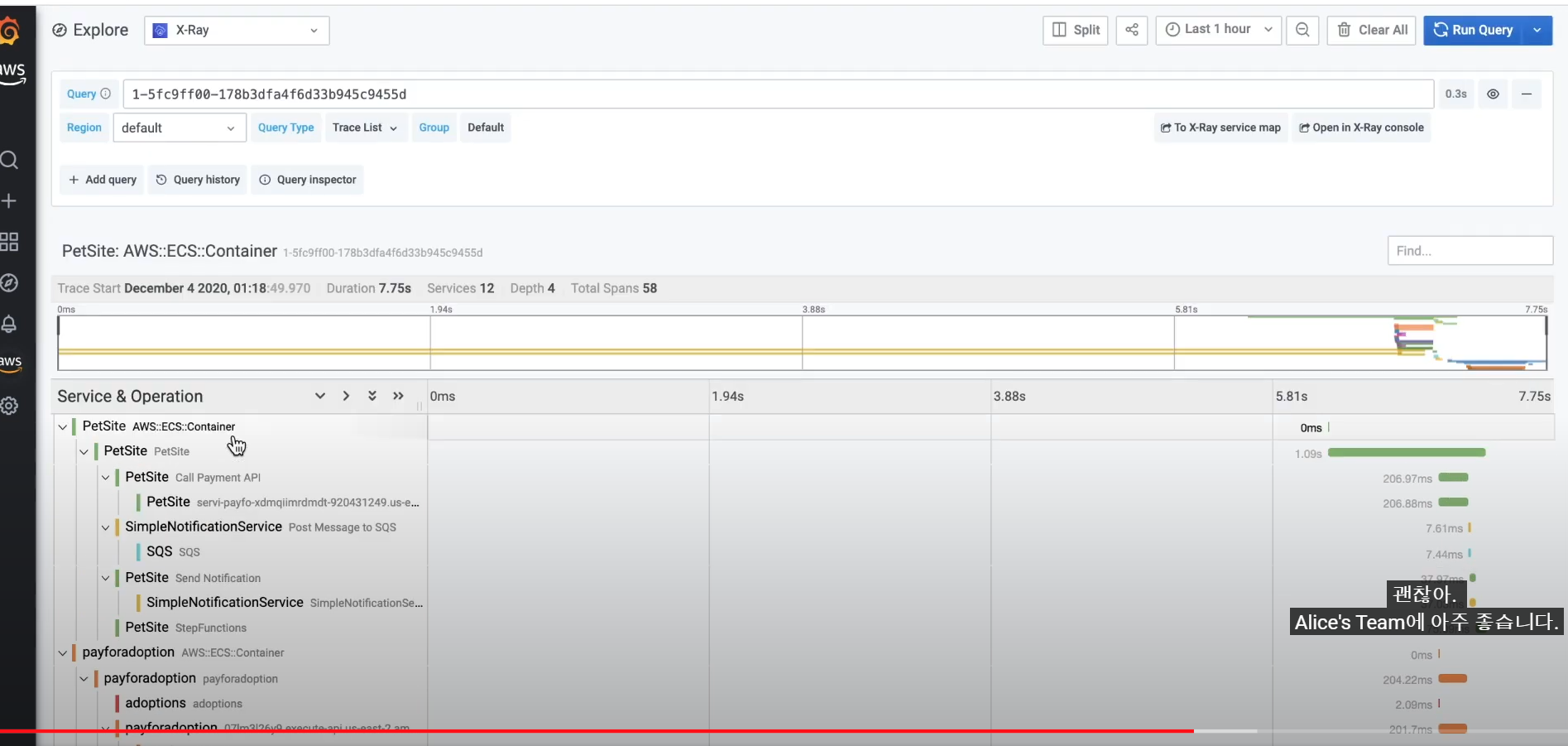Image resolution: width=1568 pixels, height=746 pixels.
Task: Click the PetSite: AWS::ECS::Container trace title
Action: click(x=170, y=251)
